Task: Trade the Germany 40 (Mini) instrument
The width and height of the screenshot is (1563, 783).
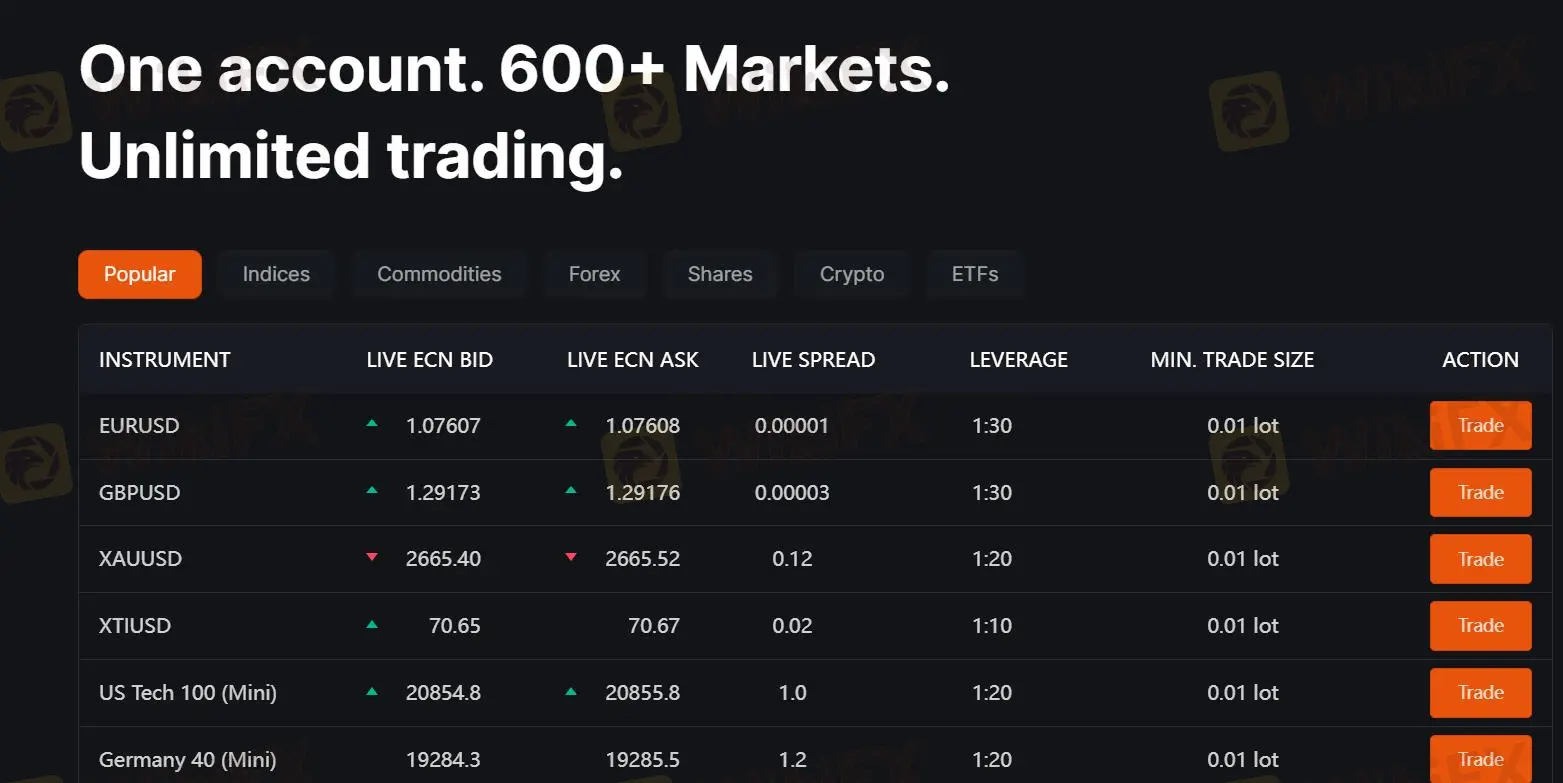Action: pos(1480,759)
